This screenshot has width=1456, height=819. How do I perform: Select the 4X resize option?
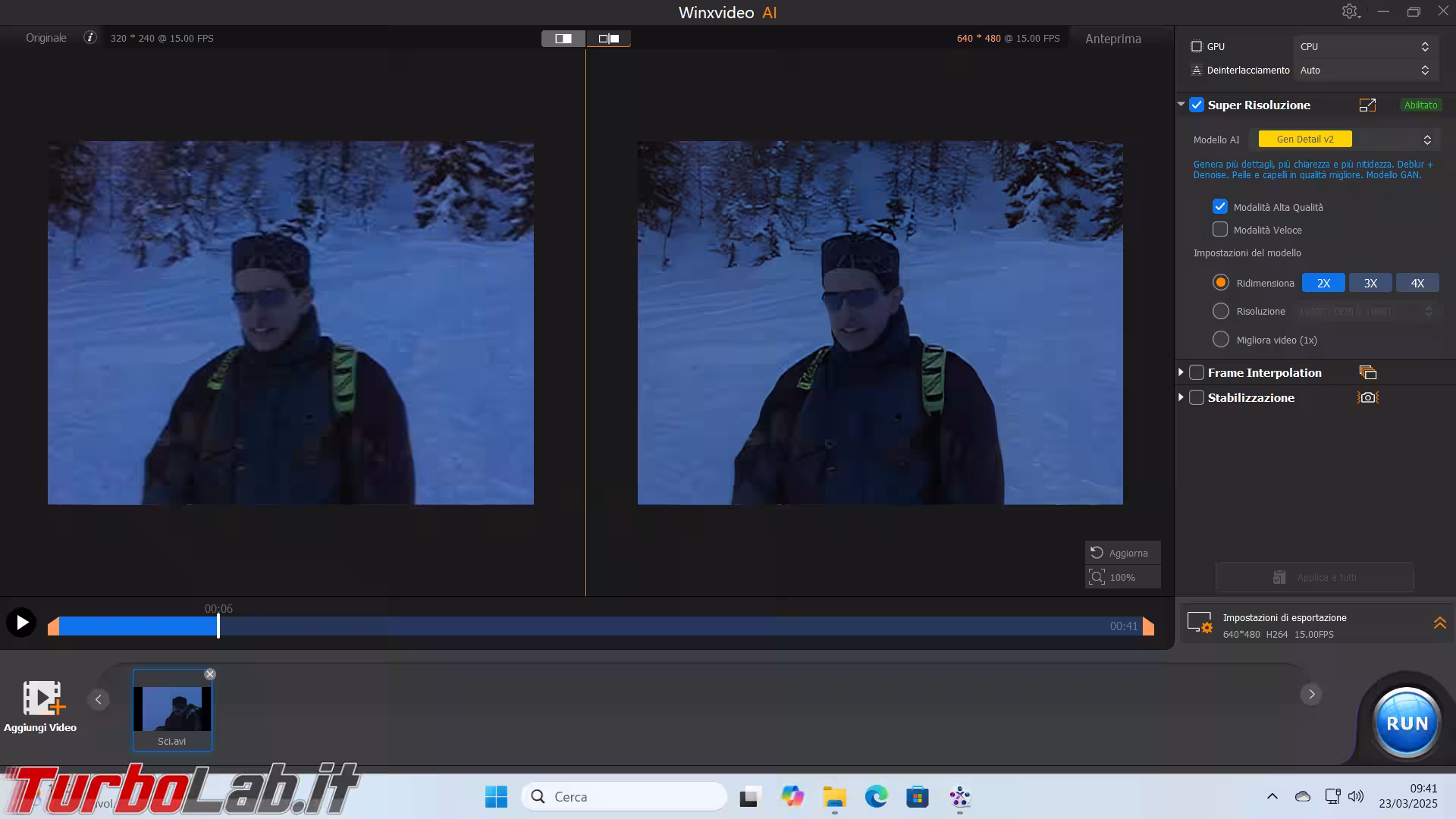coord(1417,283)
